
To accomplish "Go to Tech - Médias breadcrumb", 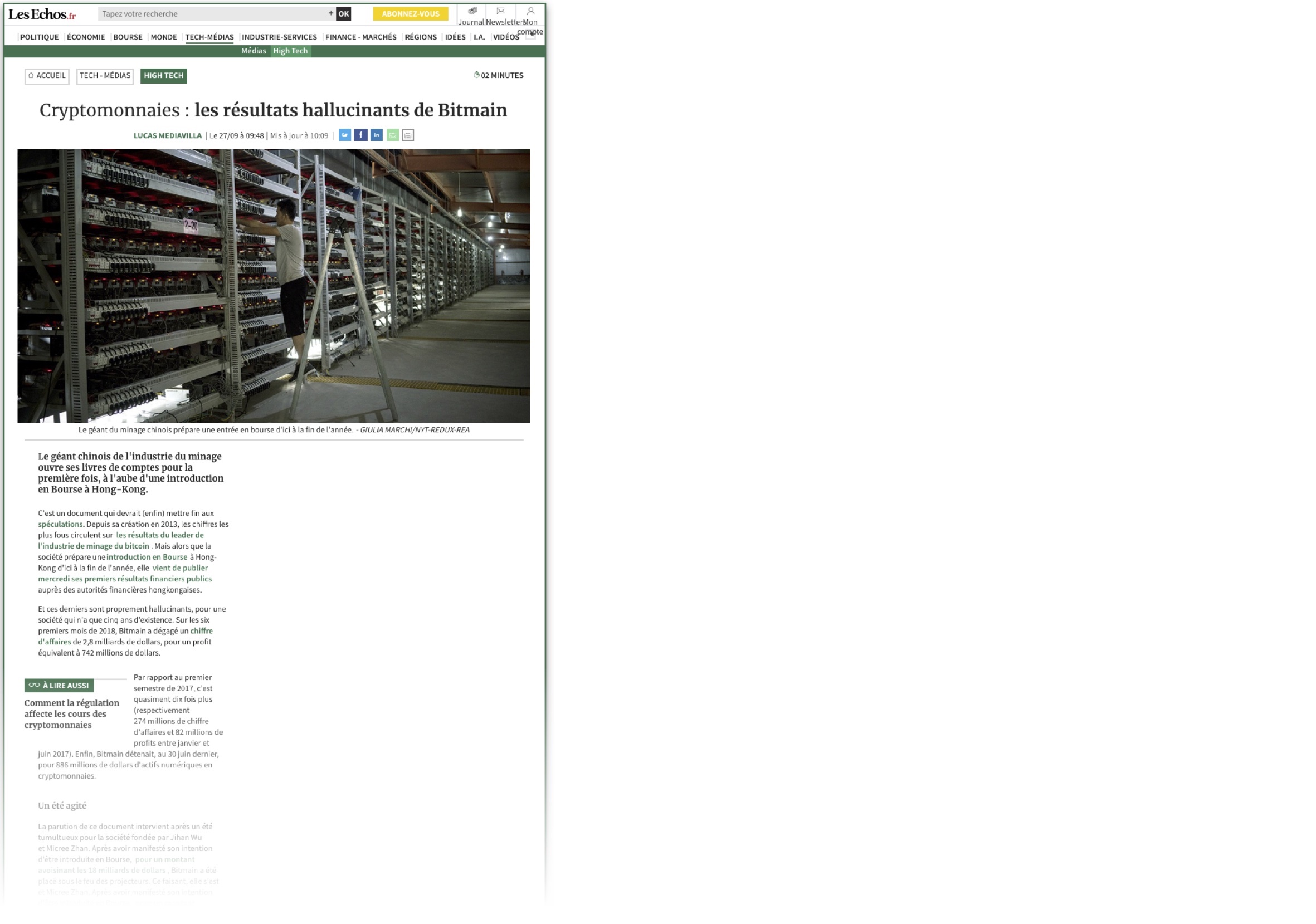I will (x=105, y=76).
